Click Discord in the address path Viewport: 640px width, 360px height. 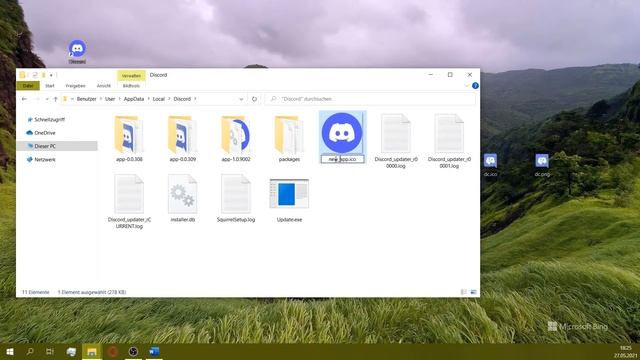click(182, 99)
